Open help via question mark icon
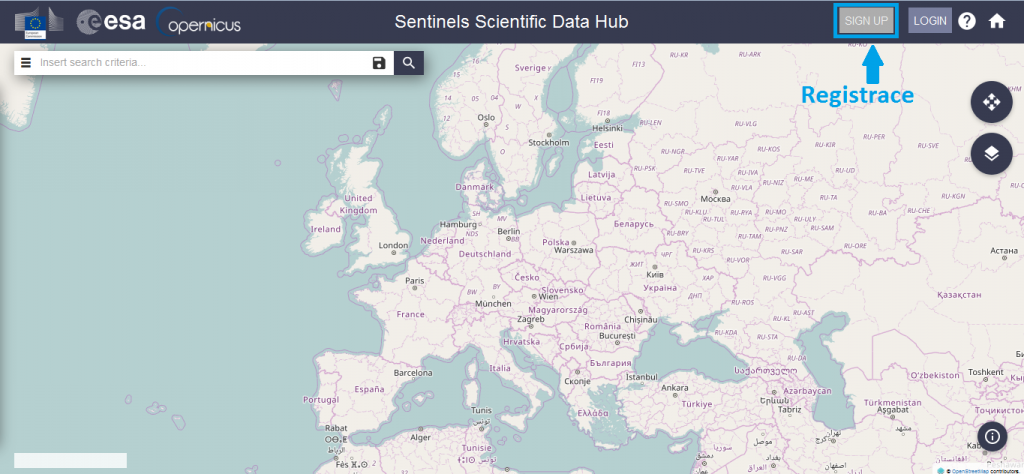Viewport: 1024px width, 474px height. [967, 21]
